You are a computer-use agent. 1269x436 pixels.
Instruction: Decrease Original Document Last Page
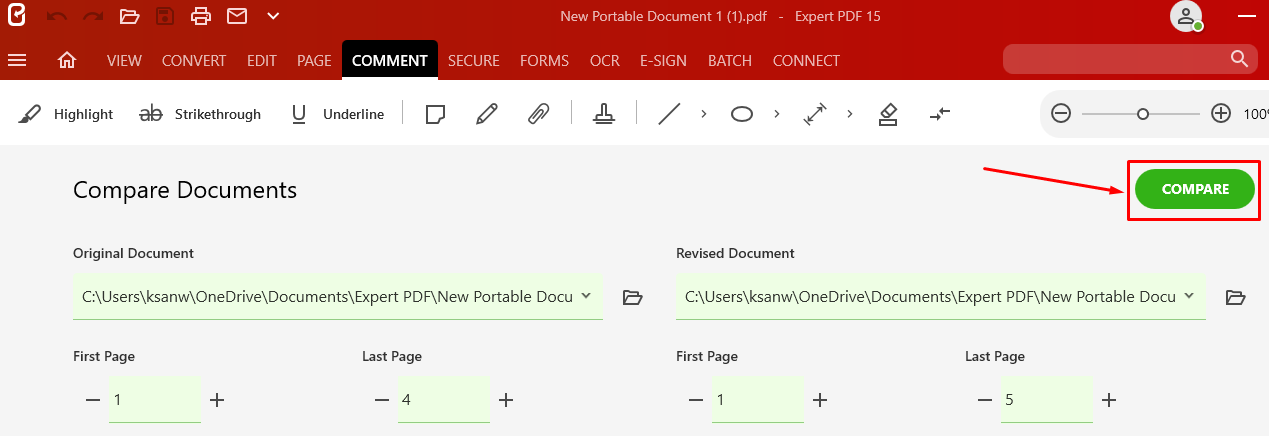(x=381, y=400)
